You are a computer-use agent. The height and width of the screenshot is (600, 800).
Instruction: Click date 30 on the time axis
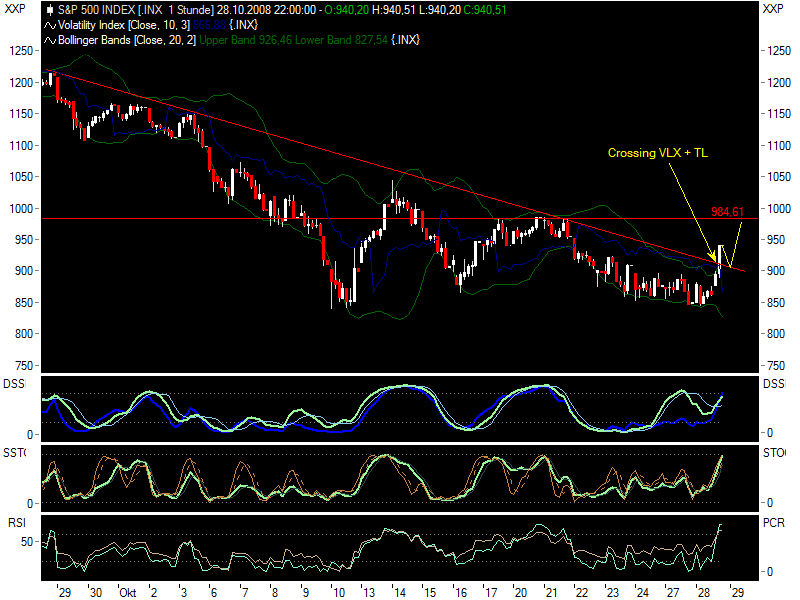click(x=95, y=593)
